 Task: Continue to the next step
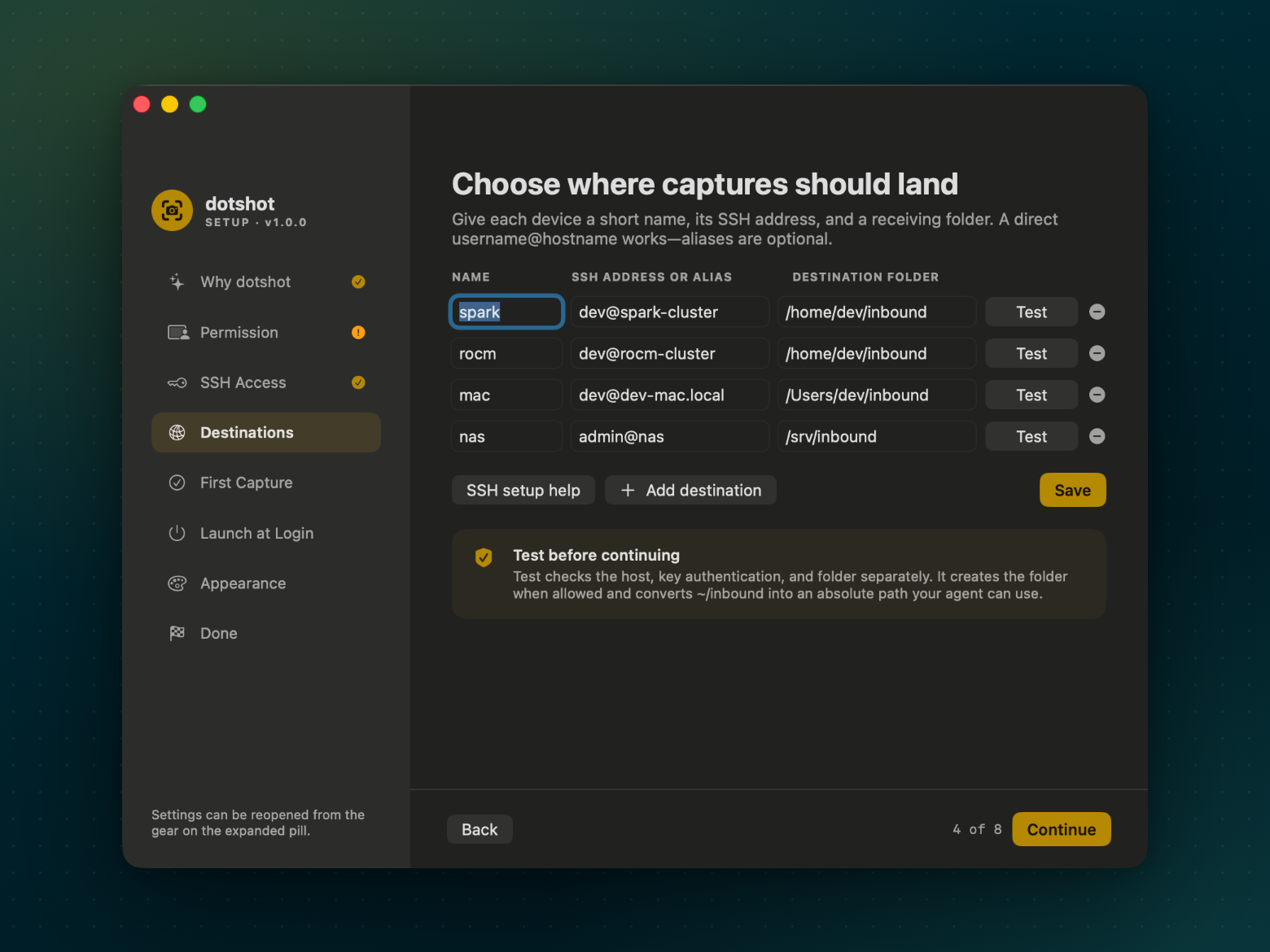[1061, 829]
